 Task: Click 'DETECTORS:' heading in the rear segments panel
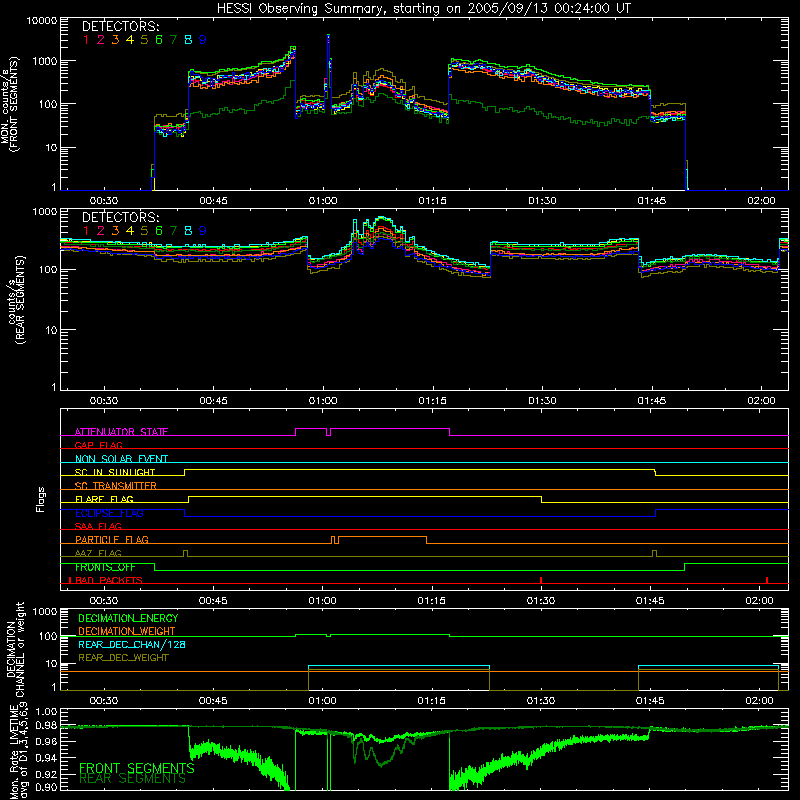pos(121,218)
